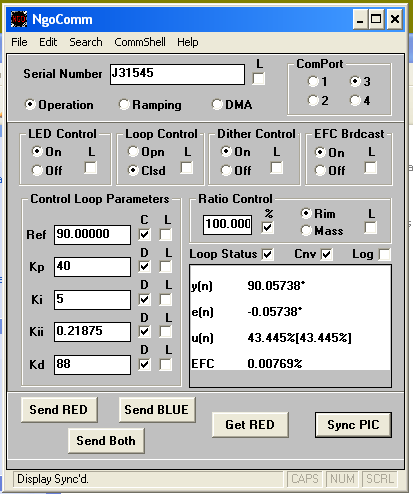Uncheck the Ratio Control percent checkbox
The width and height of the screenshot is (413, 494).
(x=267, y=227)
